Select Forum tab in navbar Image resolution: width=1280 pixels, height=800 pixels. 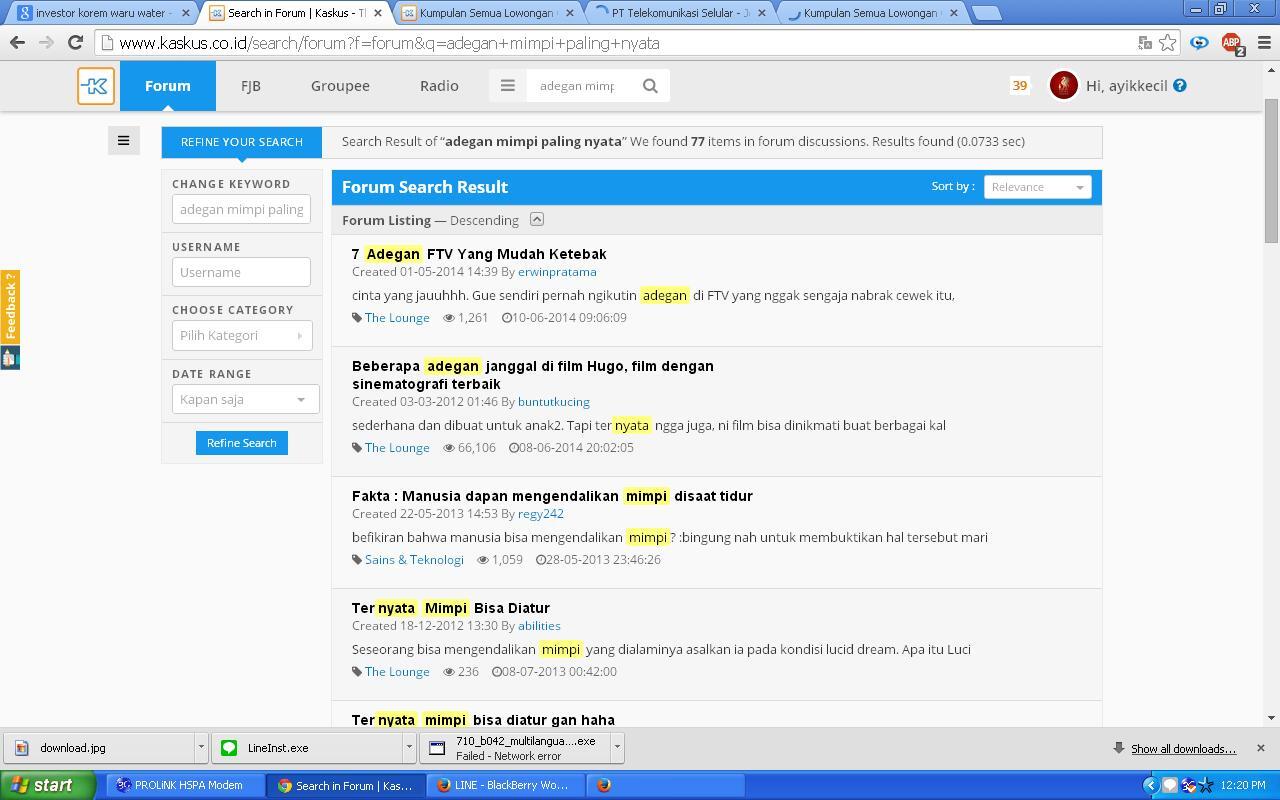click(x=167, y=86)
